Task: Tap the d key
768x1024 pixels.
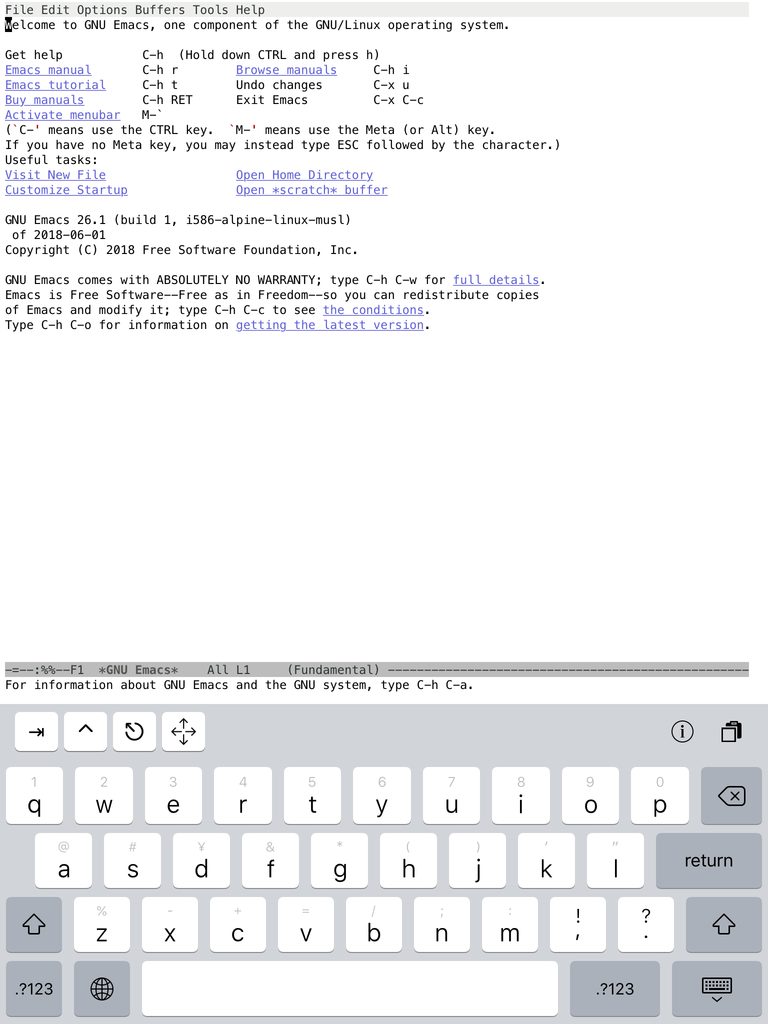Action: [x=201, y=861]
